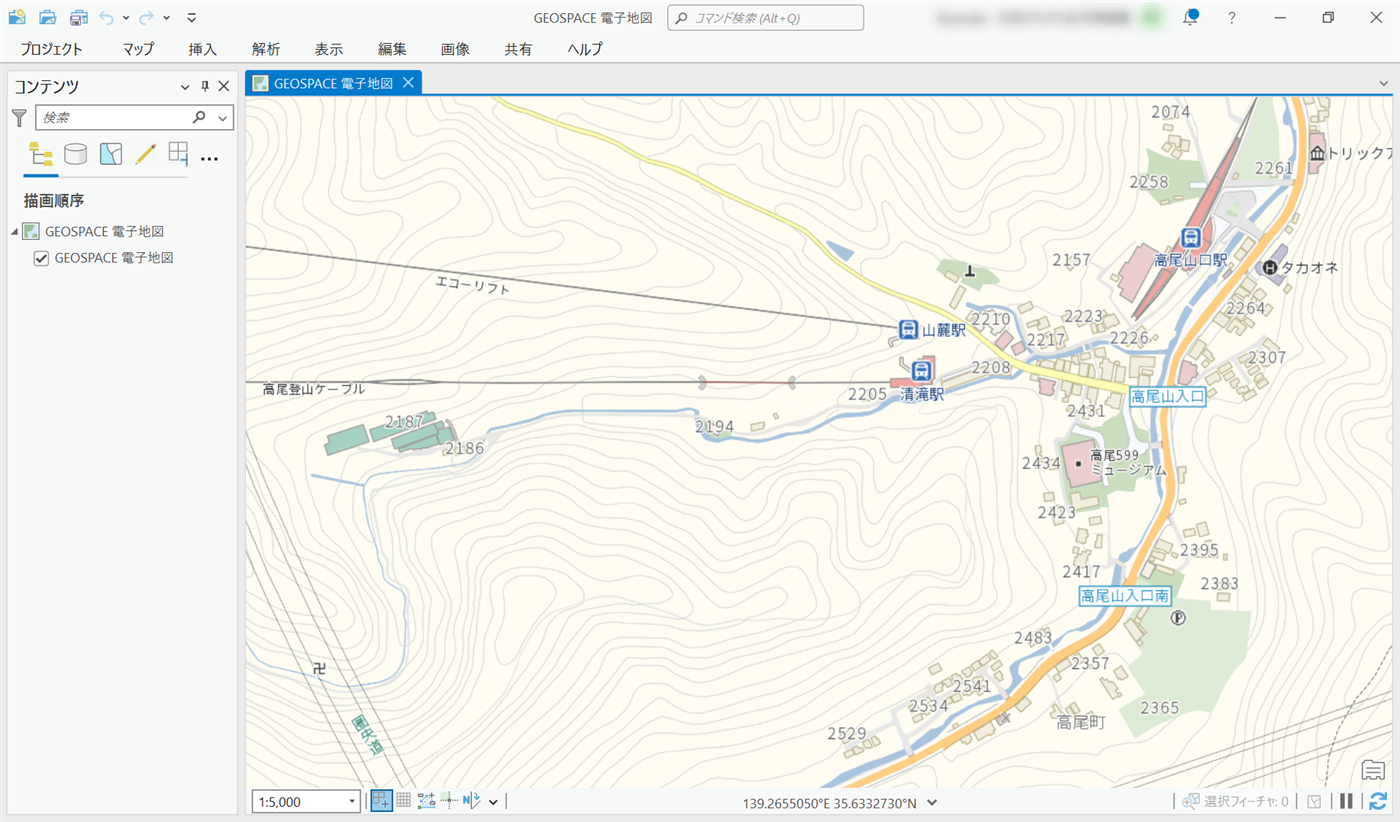This screenshot has width=1400, height=822.
Task: Open the coordinate display units dropdown
Action: [x=932, y=802]
